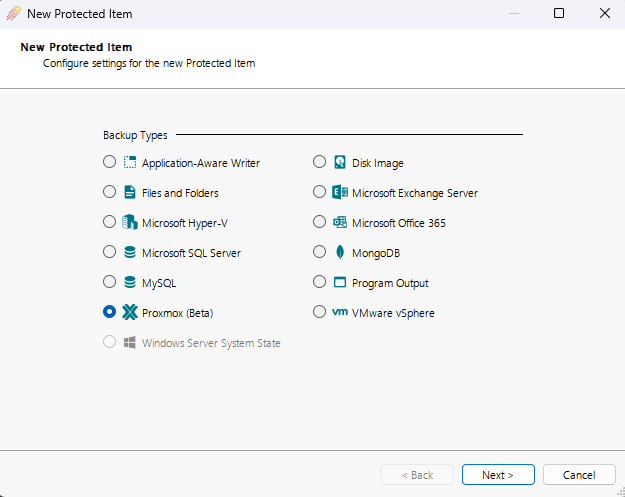Cancel the New Protected Item wizard

tap(579, 475)
